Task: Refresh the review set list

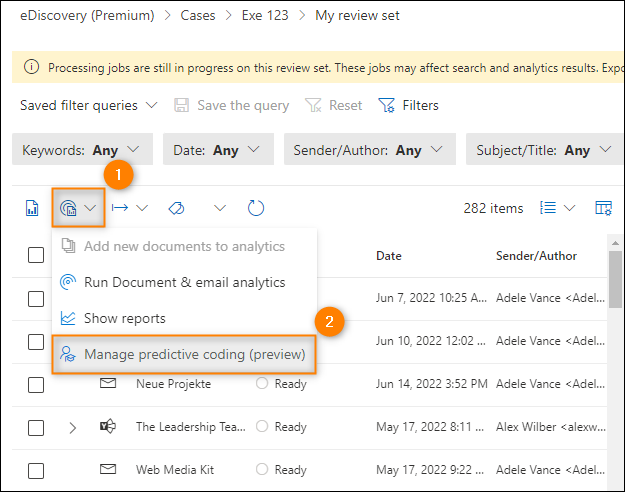Action: (256, 208)
